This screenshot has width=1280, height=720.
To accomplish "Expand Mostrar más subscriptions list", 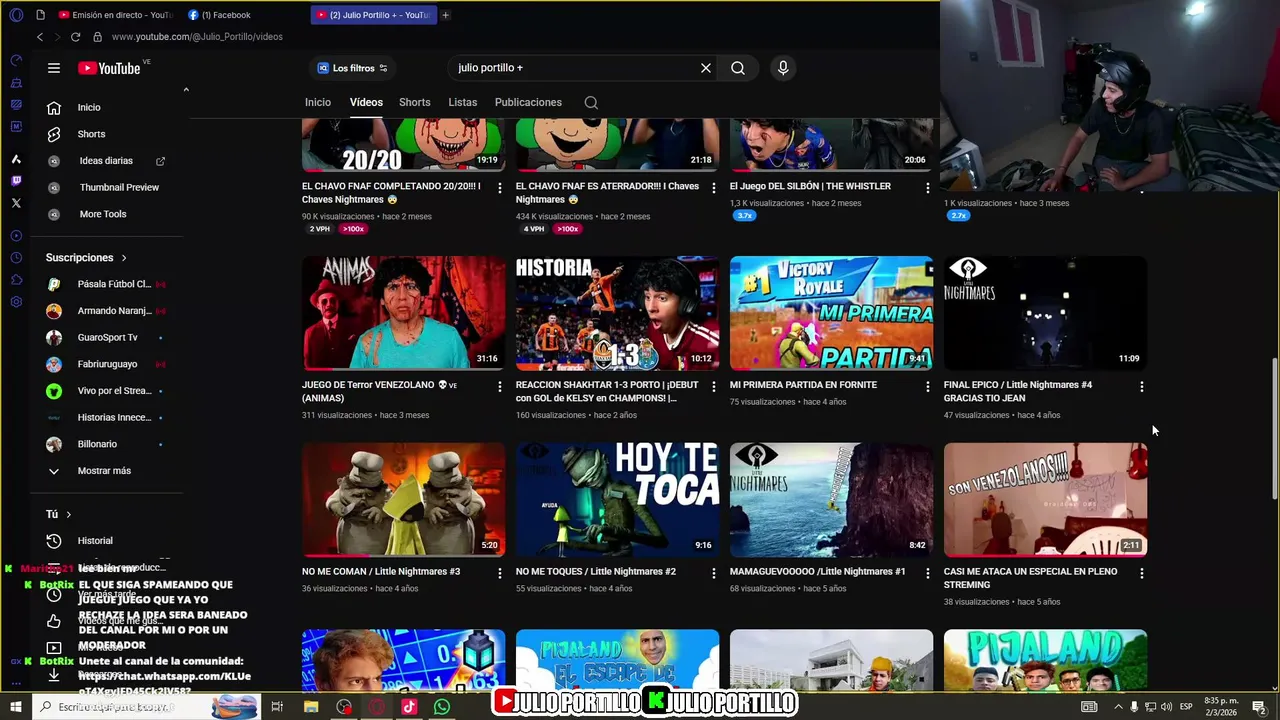I will [104, 471].
